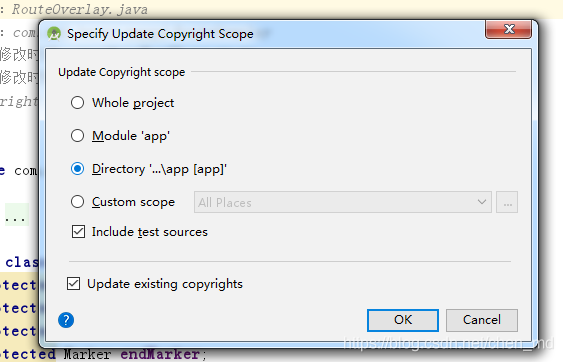The height and width of the screenshot is (362, 563).
Task: Click the dialog title Specify Update Copyright Scope
Action: tap(160, 34)
